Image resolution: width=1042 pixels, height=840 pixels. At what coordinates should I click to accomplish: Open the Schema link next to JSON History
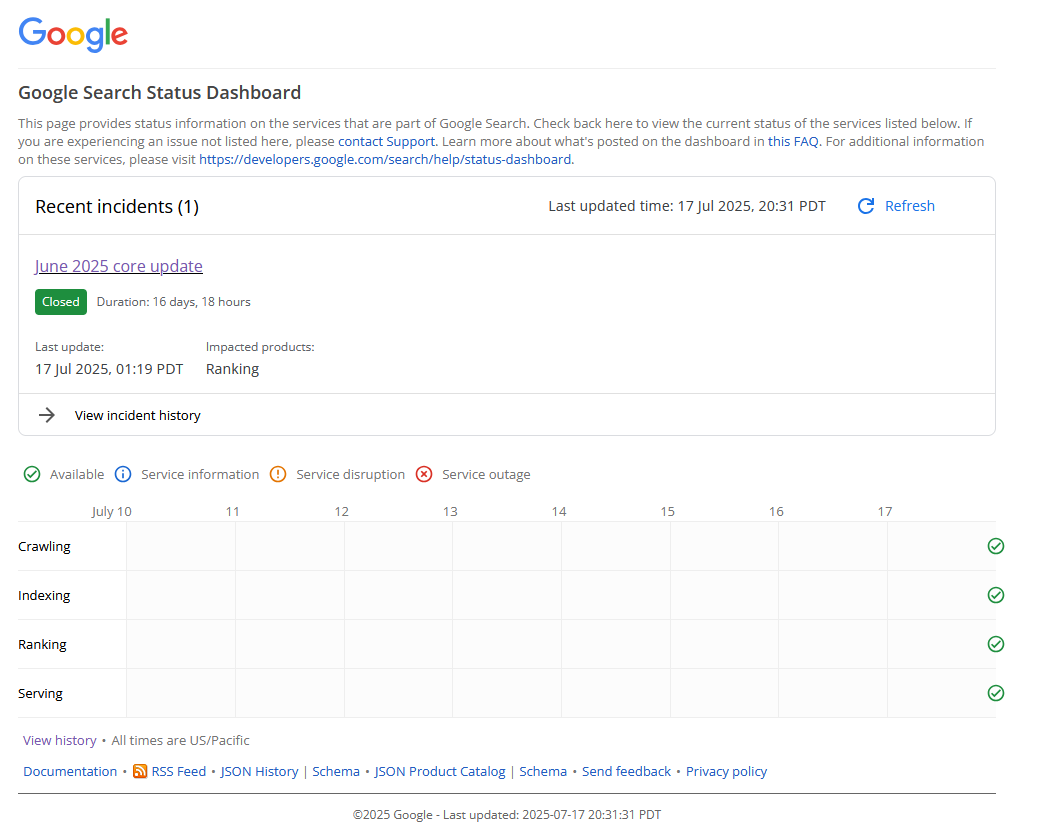tap(336, 772)
